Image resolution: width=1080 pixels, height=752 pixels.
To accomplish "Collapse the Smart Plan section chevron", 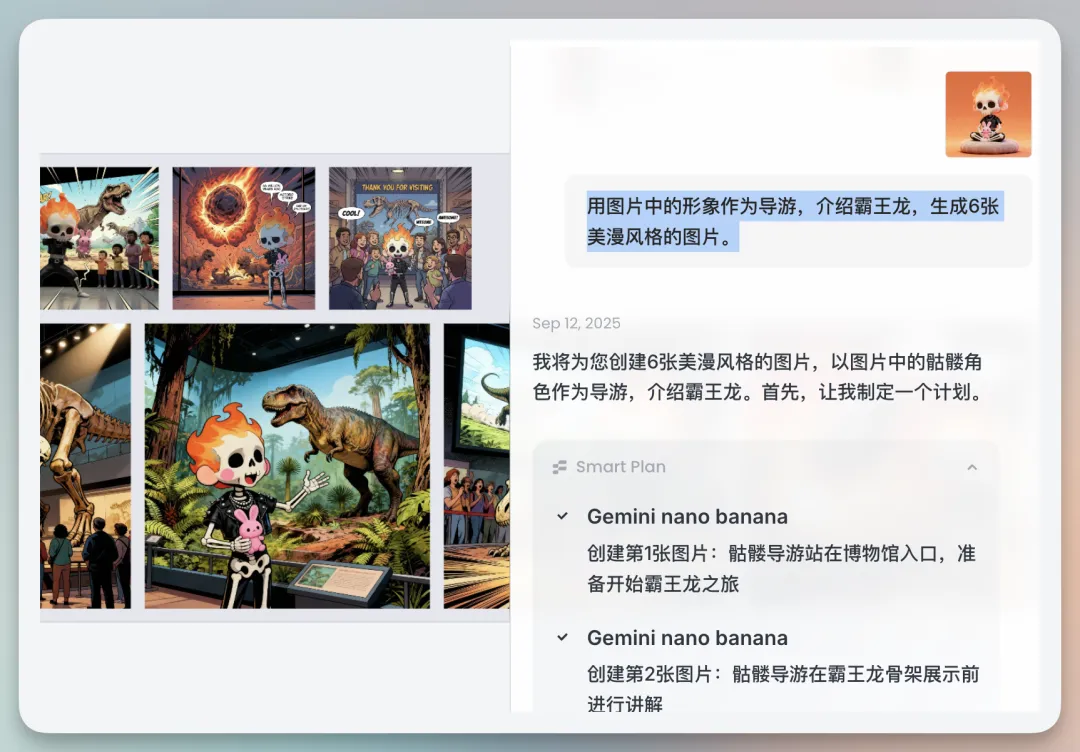I will pos(971,467).
